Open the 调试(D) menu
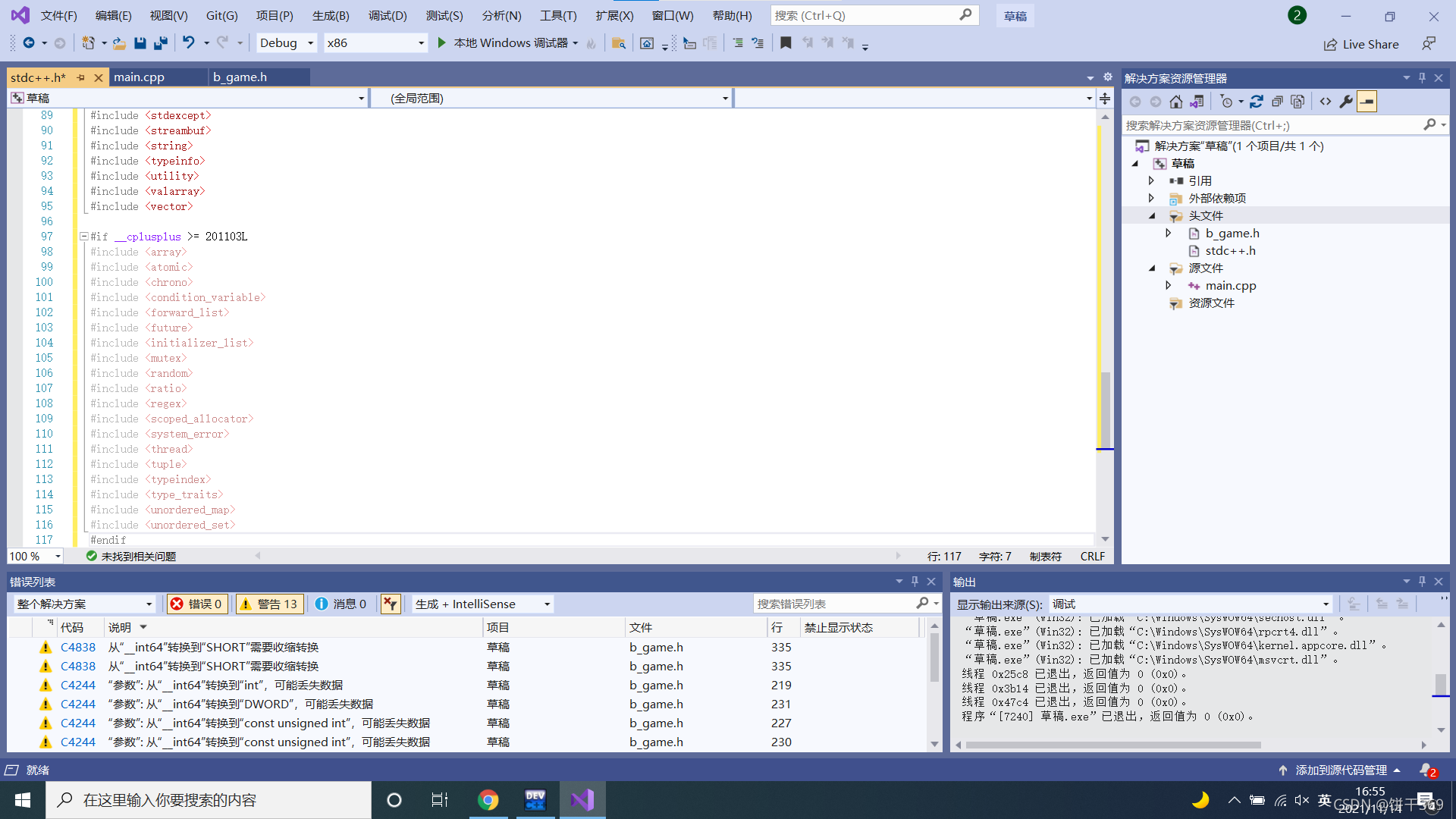This screenshot has height=819, width=1456. pos(387,15)
